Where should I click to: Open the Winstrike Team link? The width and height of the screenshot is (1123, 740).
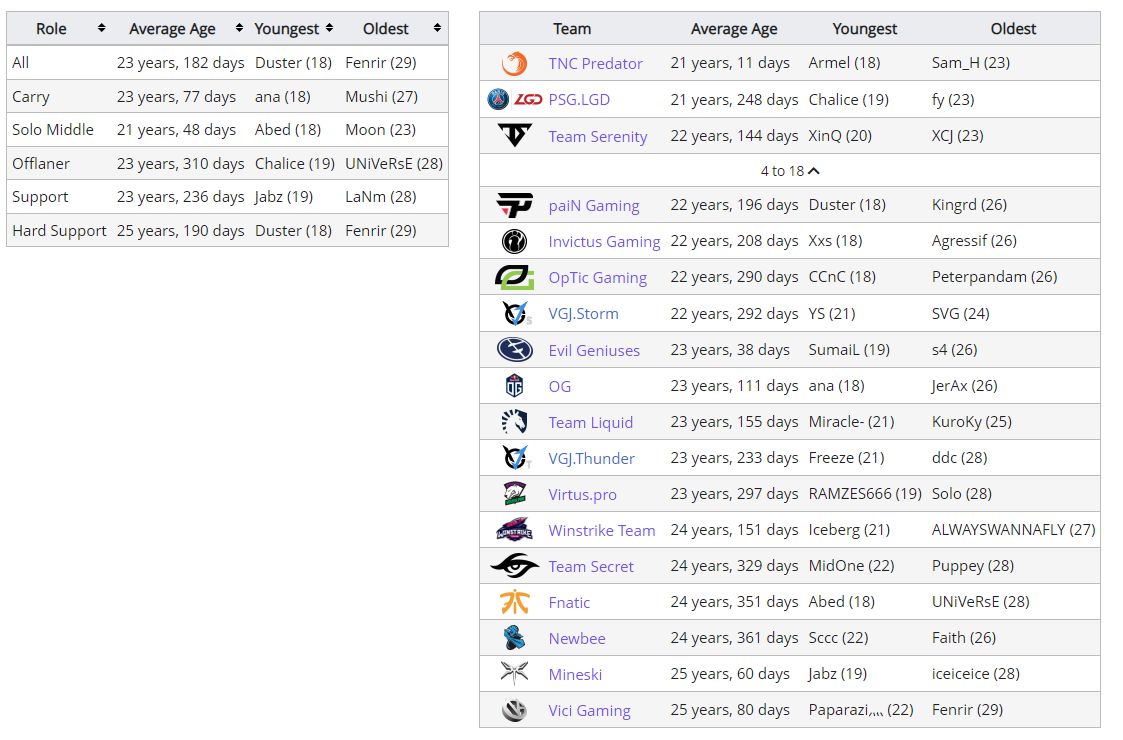[601, 531]
